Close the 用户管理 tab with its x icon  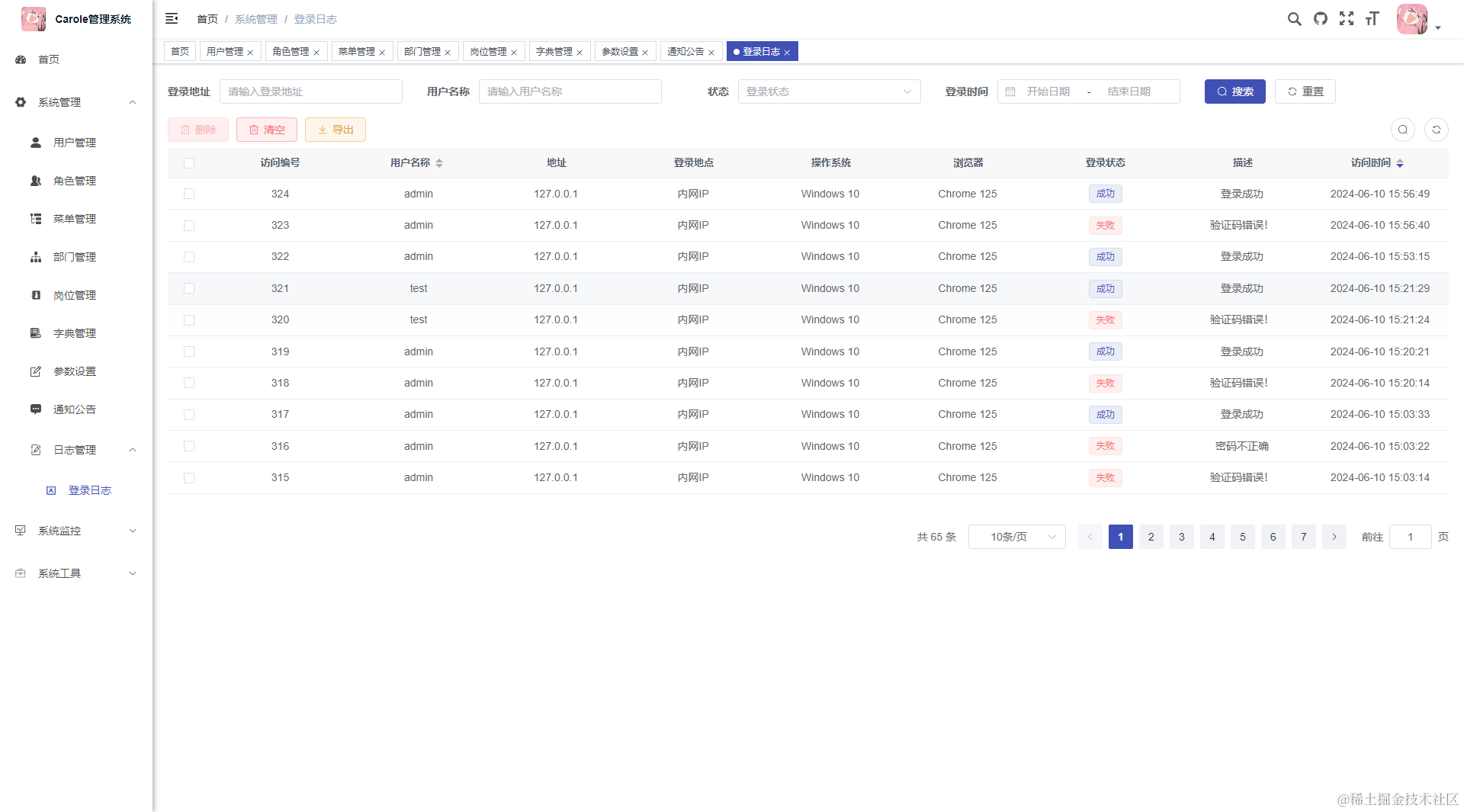(x=250, y=53)
